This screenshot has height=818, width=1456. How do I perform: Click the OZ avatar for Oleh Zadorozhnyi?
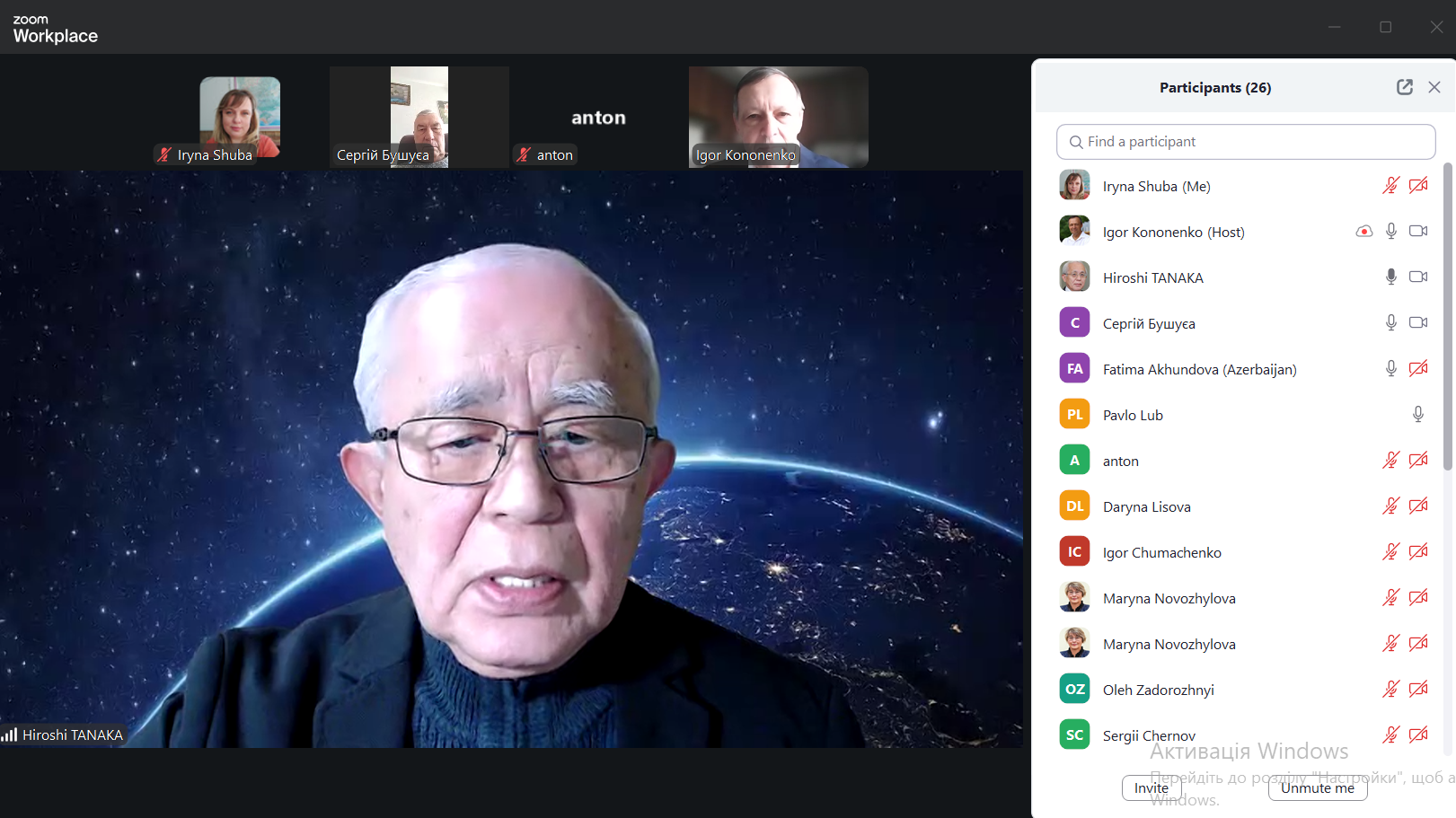tap(1074, 689)
